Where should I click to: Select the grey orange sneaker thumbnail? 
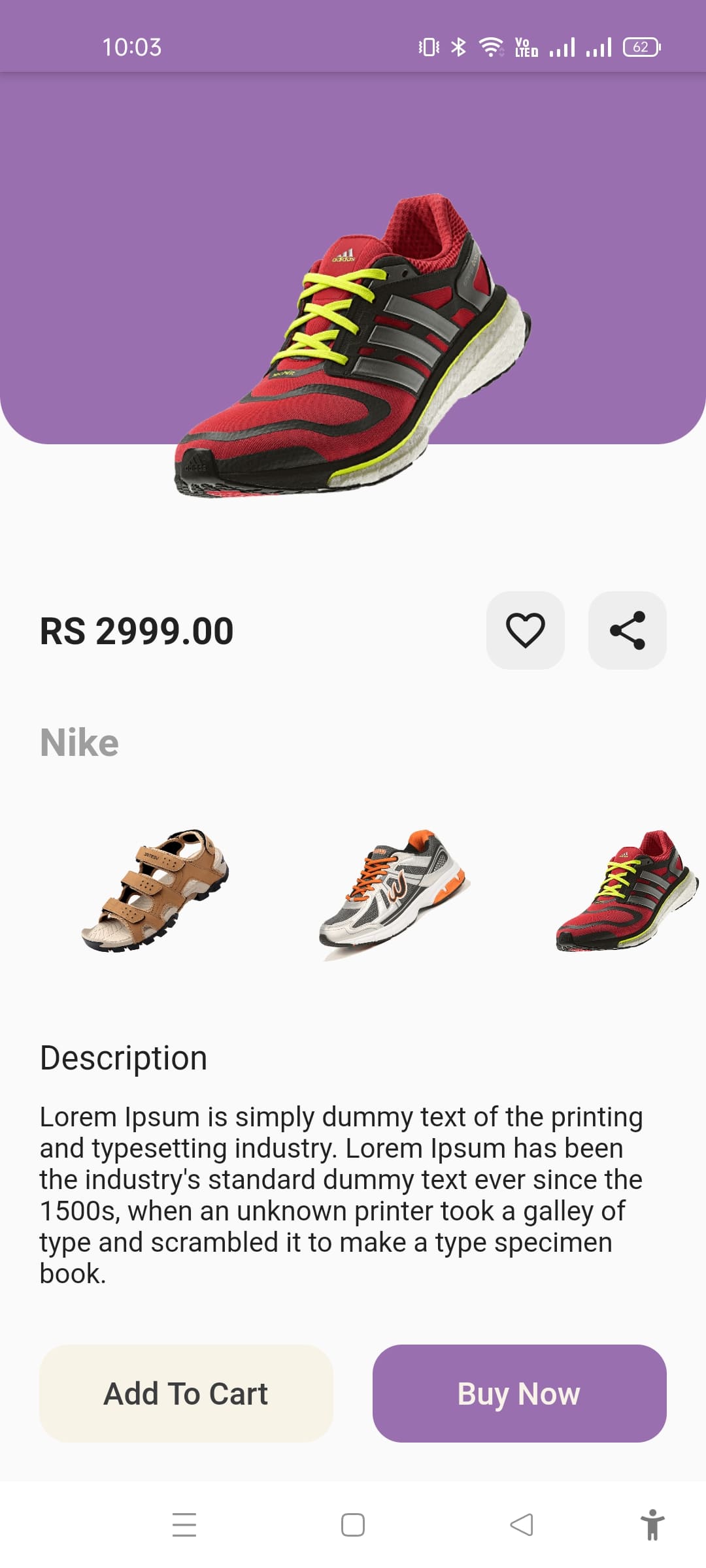[394, 891]
